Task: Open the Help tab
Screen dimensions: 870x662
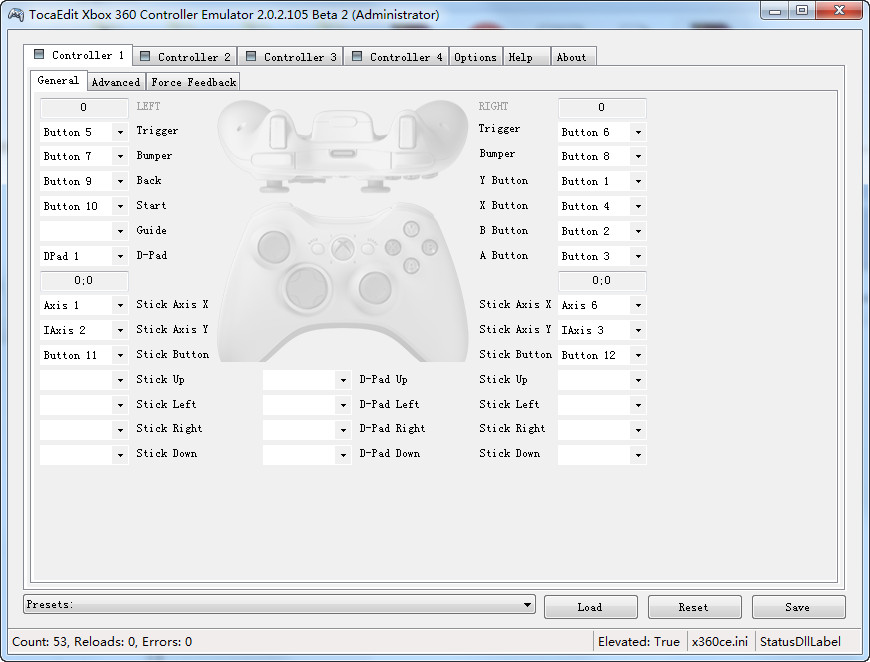Action: click(x=527, y=57)
